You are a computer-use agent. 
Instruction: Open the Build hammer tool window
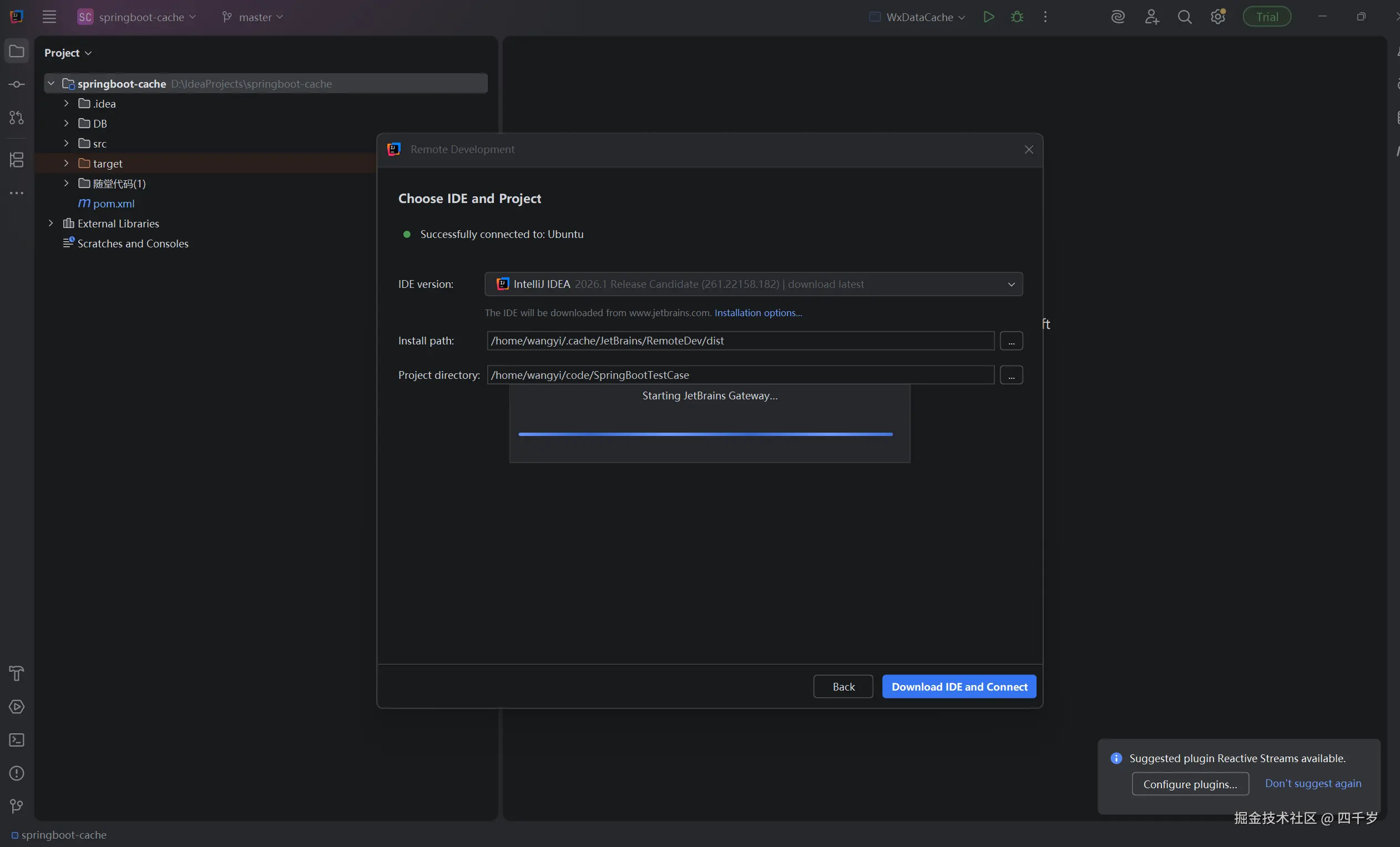(17, 673)
